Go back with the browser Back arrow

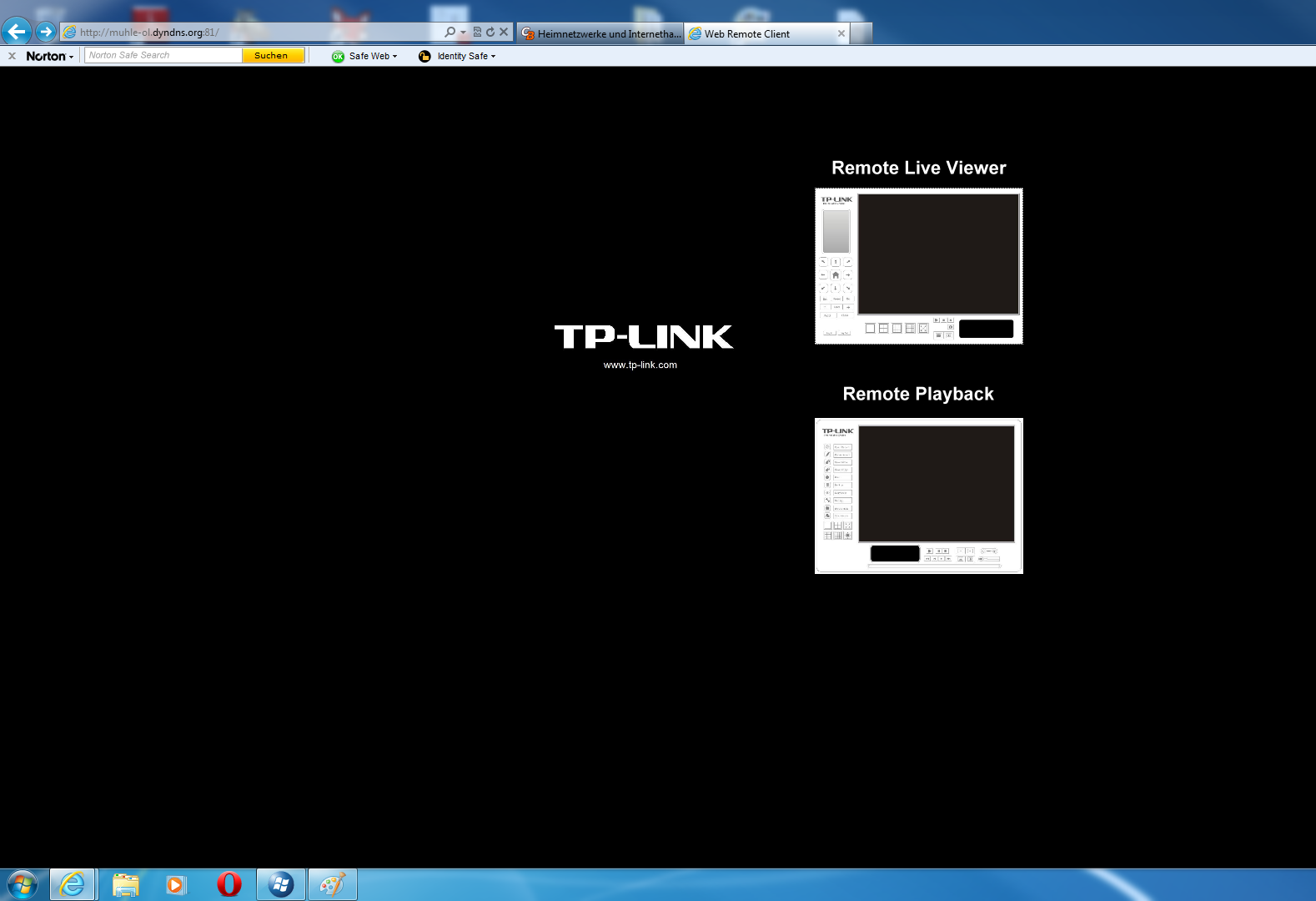(17, 32)
